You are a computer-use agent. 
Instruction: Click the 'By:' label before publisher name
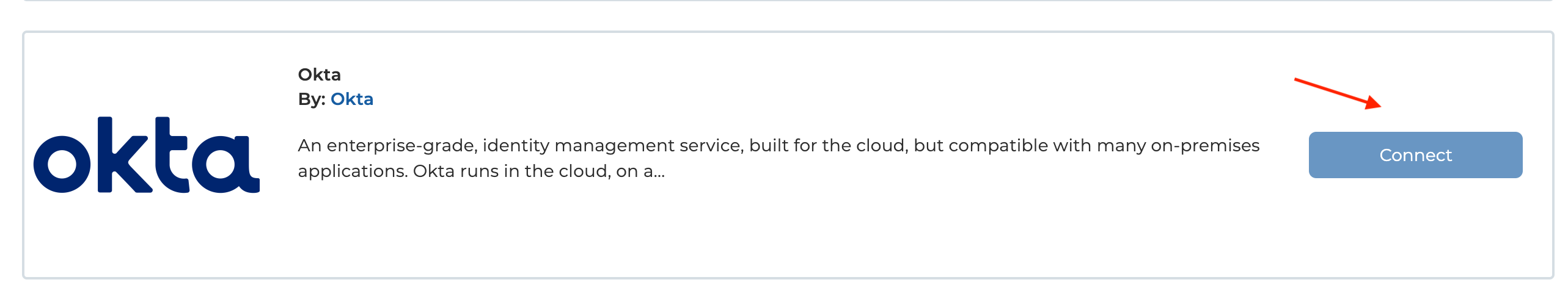(312, 99)
